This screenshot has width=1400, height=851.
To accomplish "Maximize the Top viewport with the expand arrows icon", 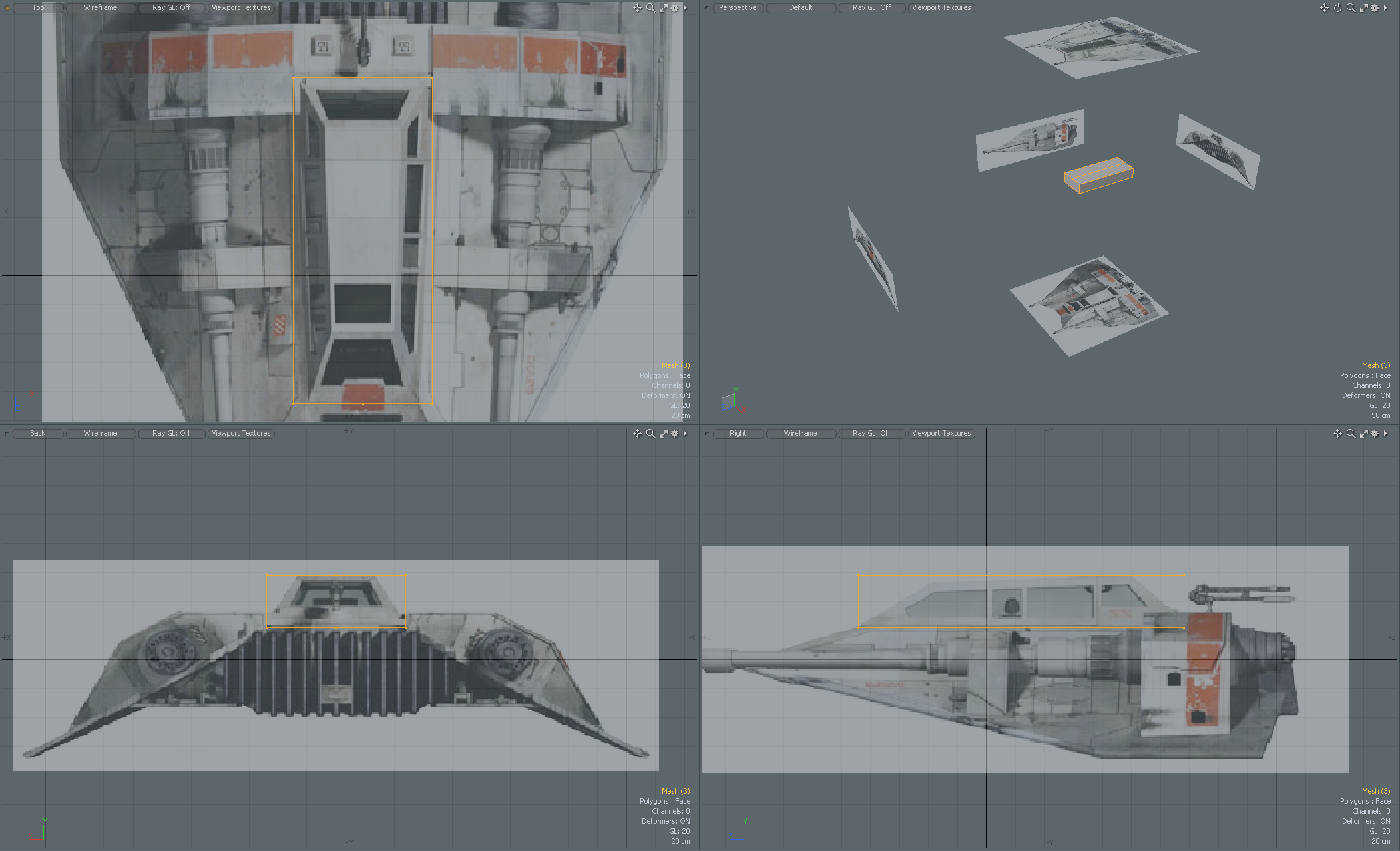I will (663, 8).
